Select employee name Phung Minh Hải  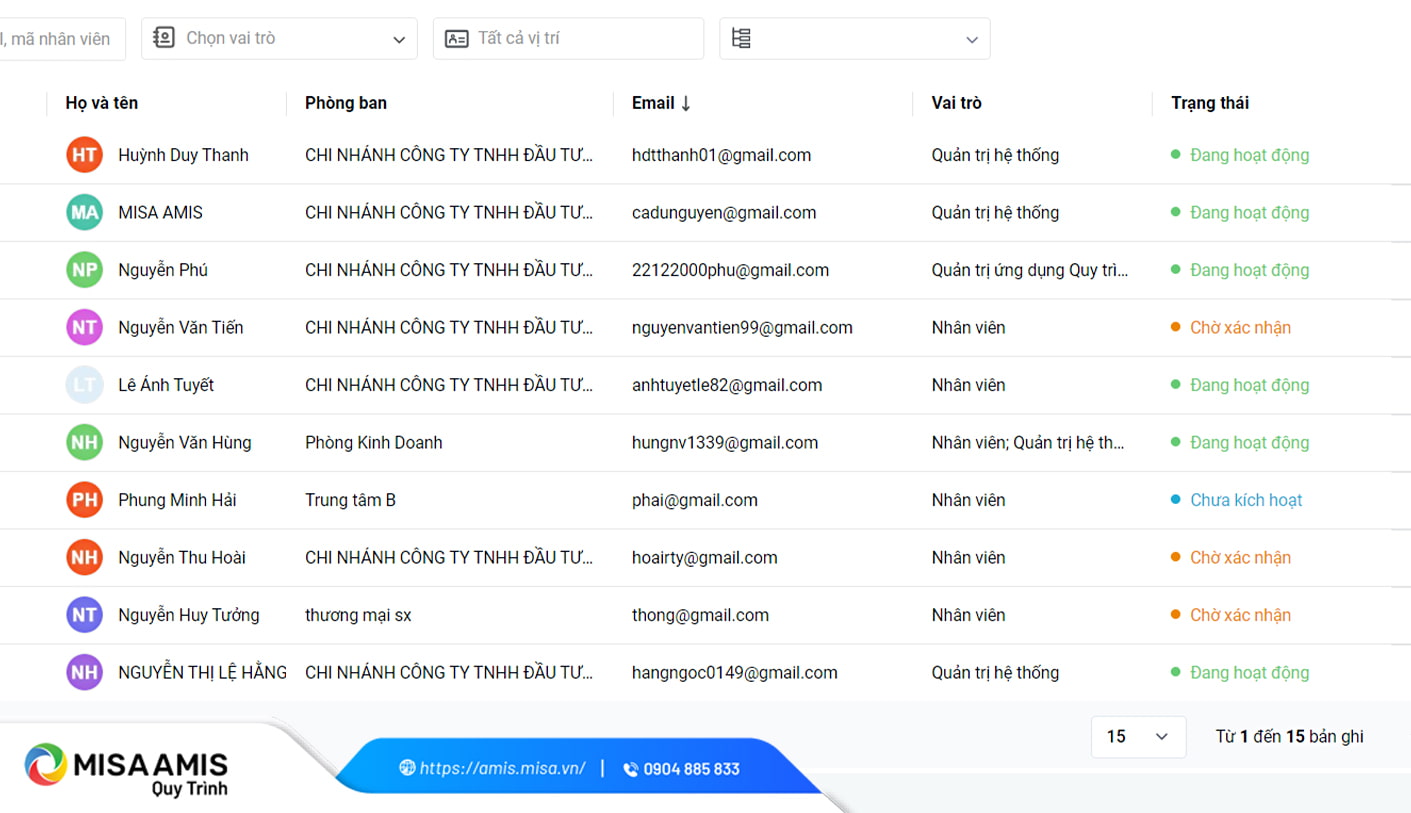pyautogui.click(x=177, y=500)
